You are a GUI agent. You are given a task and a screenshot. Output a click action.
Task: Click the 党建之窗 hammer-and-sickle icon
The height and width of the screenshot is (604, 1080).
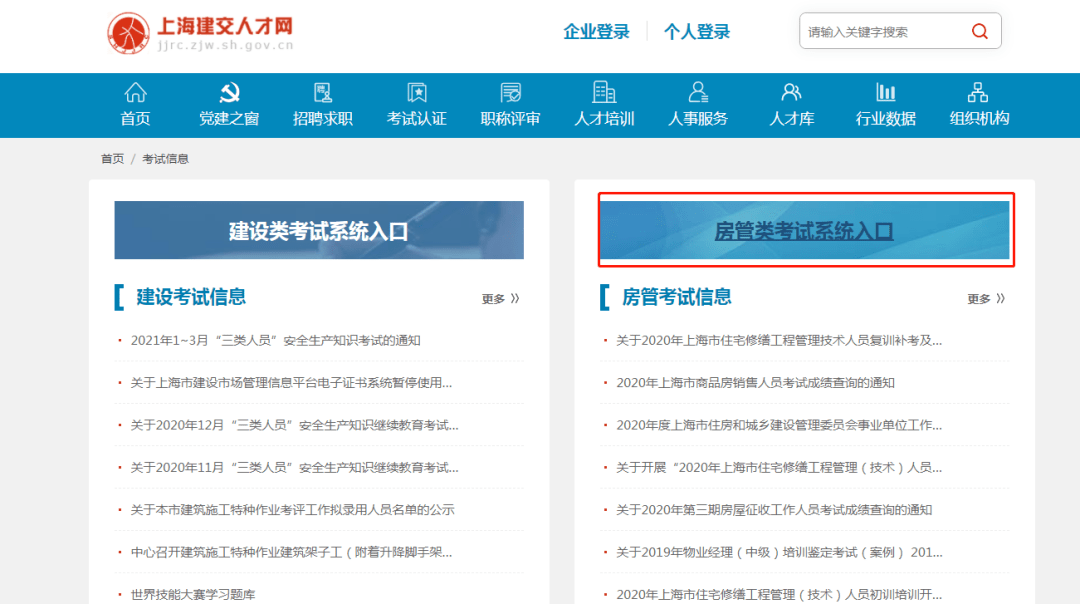coord(229,92)
